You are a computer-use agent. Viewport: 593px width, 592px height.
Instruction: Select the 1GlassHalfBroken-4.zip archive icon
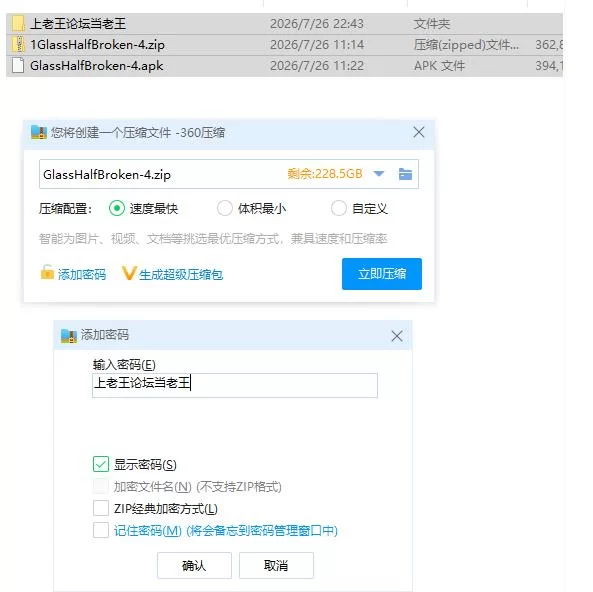click(x=18, y=44)
